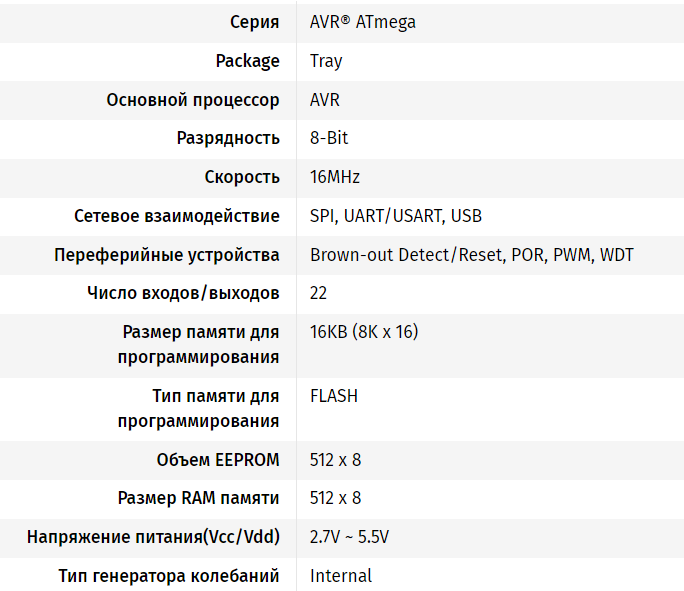Click the "Package" label
The width and height of the screenshot is (684, 591).
tap(247, 61)
